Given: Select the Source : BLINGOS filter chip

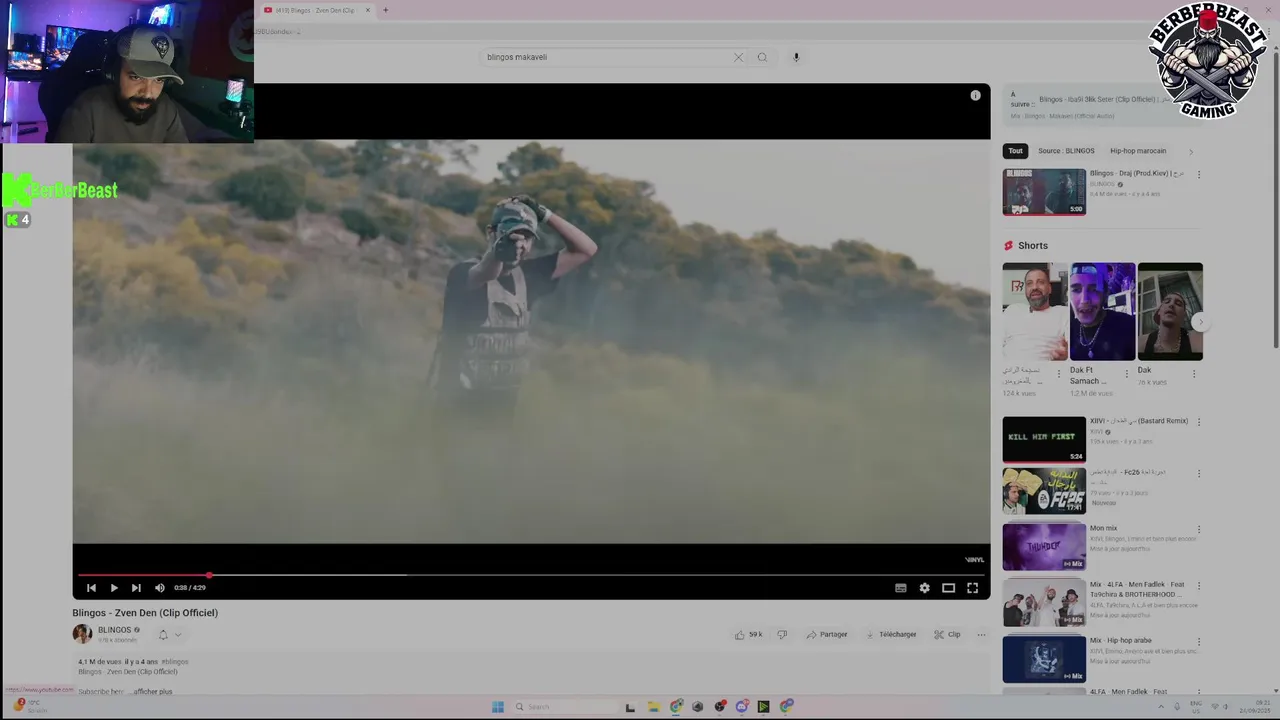Looking at the screenshot, I should click(1066, 151).
